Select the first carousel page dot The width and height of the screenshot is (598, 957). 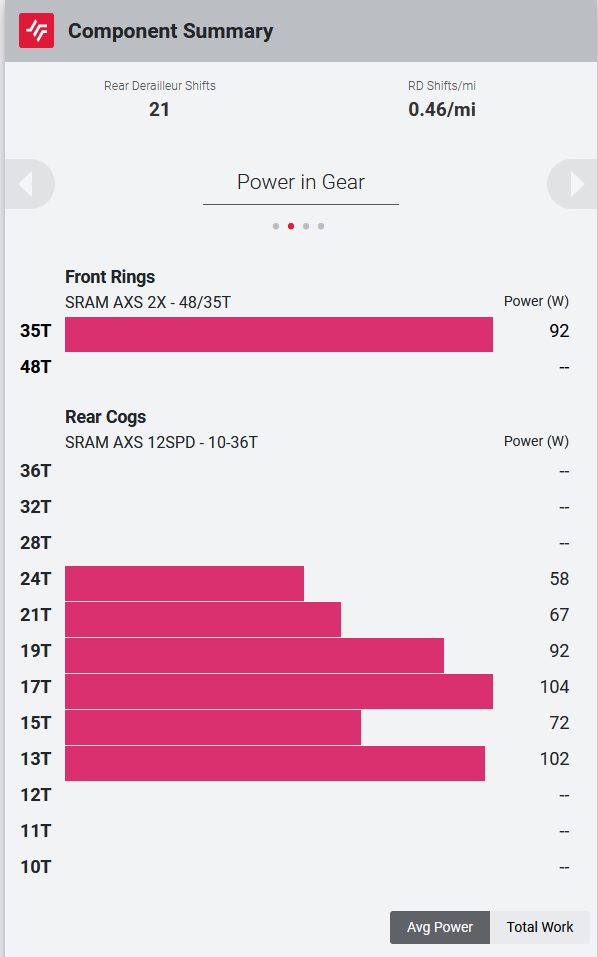[276, 226]
